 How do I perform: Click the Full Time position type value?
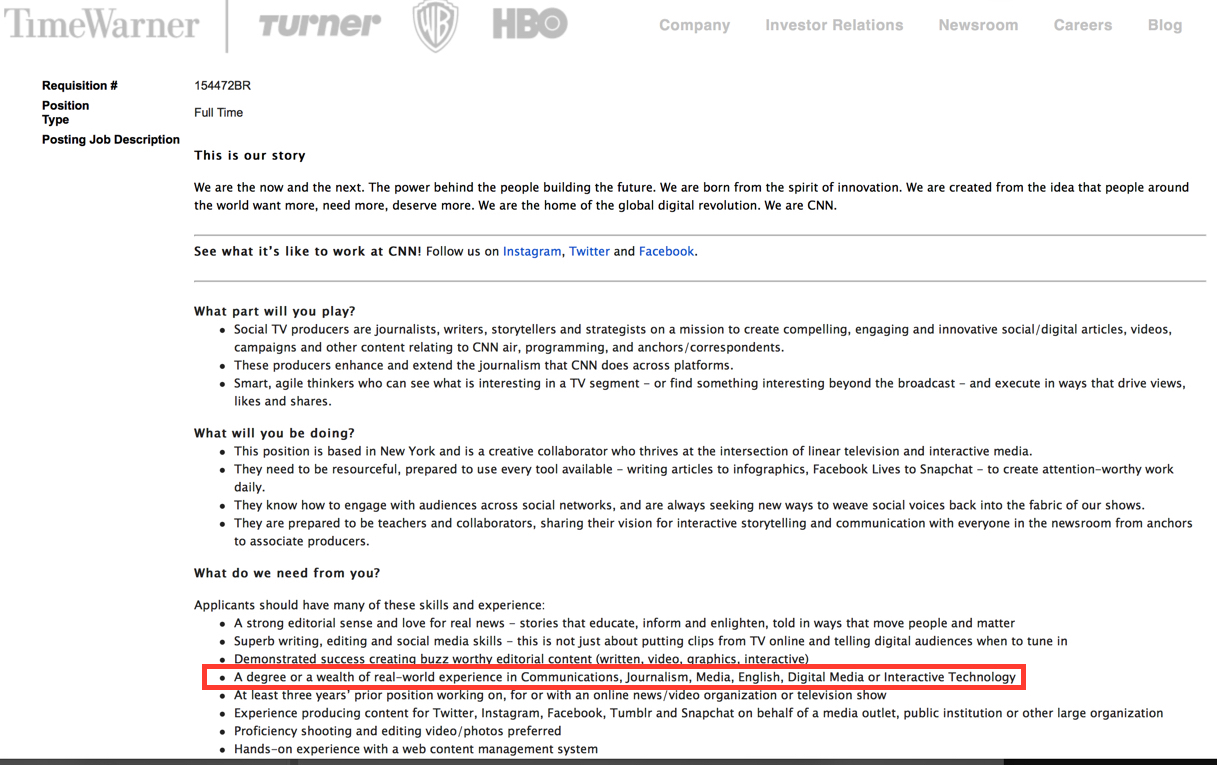tap(218, 113)
